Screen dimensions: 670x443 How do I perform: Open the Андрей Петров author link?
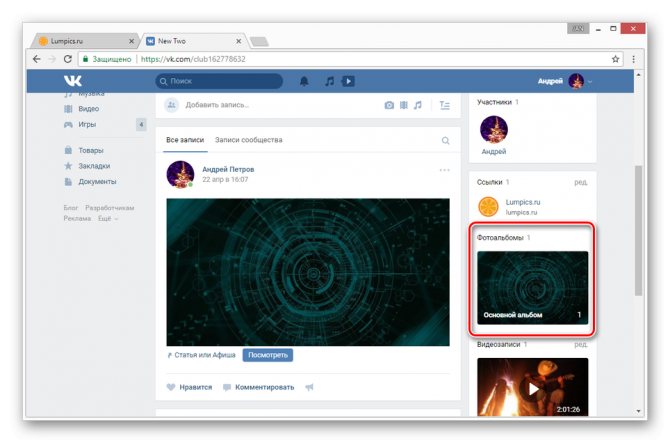228,169
